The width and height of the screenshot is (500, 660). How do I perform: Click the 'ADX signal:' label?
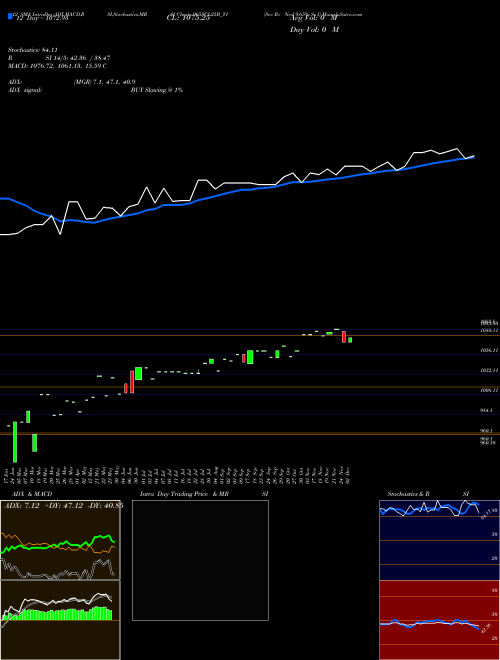pyautogui.click(x=25, y=90)
